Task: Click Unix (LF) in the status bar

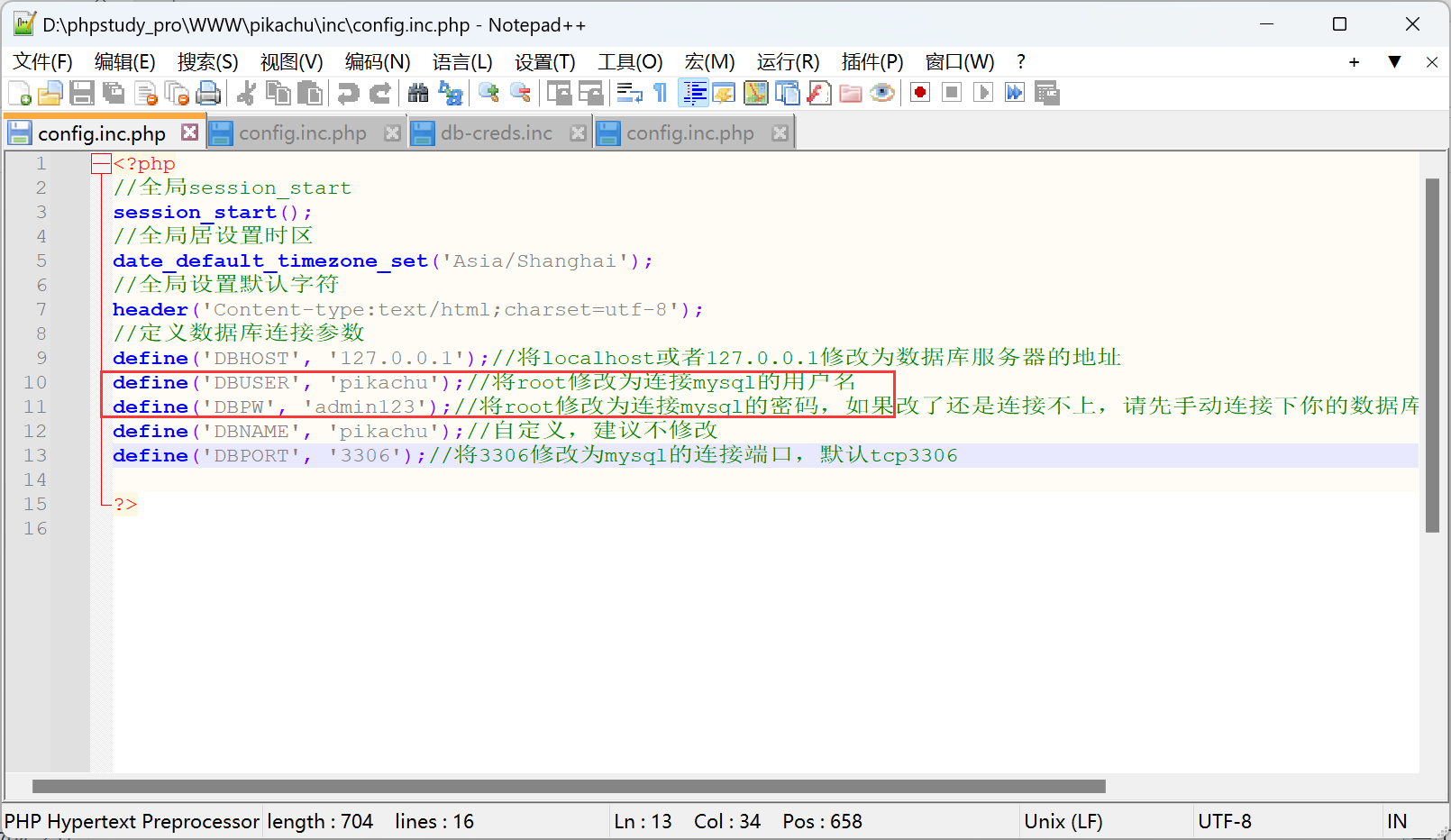Action: click(1063, 821)
